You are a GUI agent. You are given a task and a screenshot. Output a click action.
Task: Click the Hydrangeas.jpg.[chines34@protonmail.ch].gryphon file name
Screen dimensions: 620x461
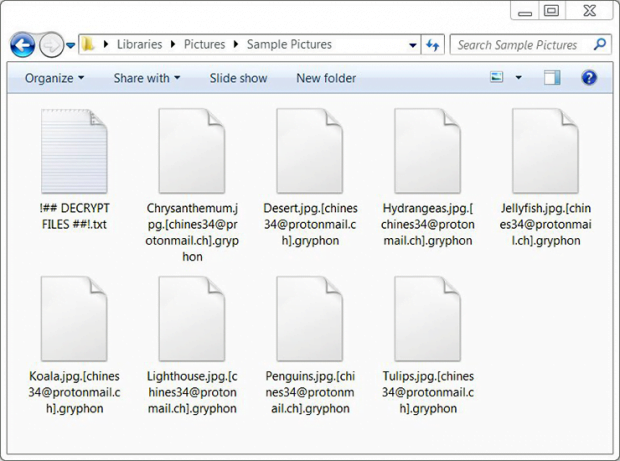click(428, 224)
